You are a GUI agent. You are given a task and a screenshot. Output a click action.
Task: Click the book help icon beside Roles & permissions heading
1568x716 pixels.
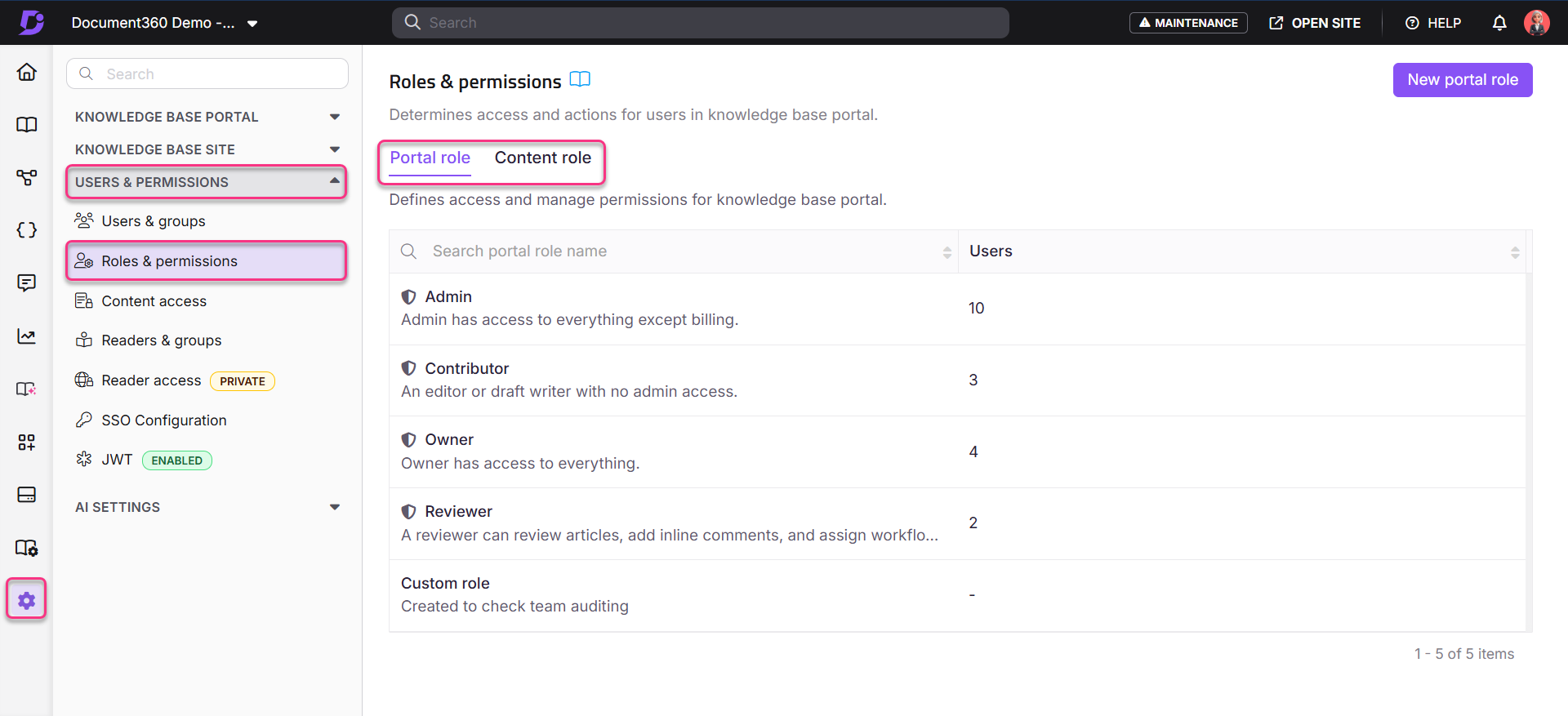tap(580, 79)
